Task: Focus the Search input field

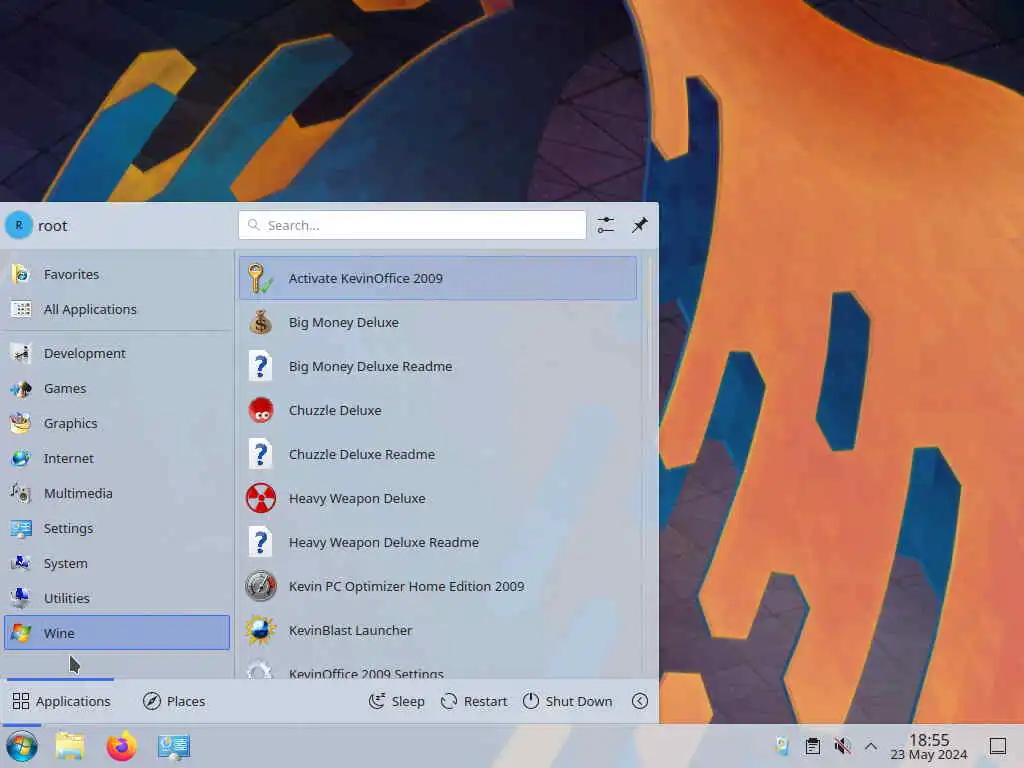Action: (412, 225)
